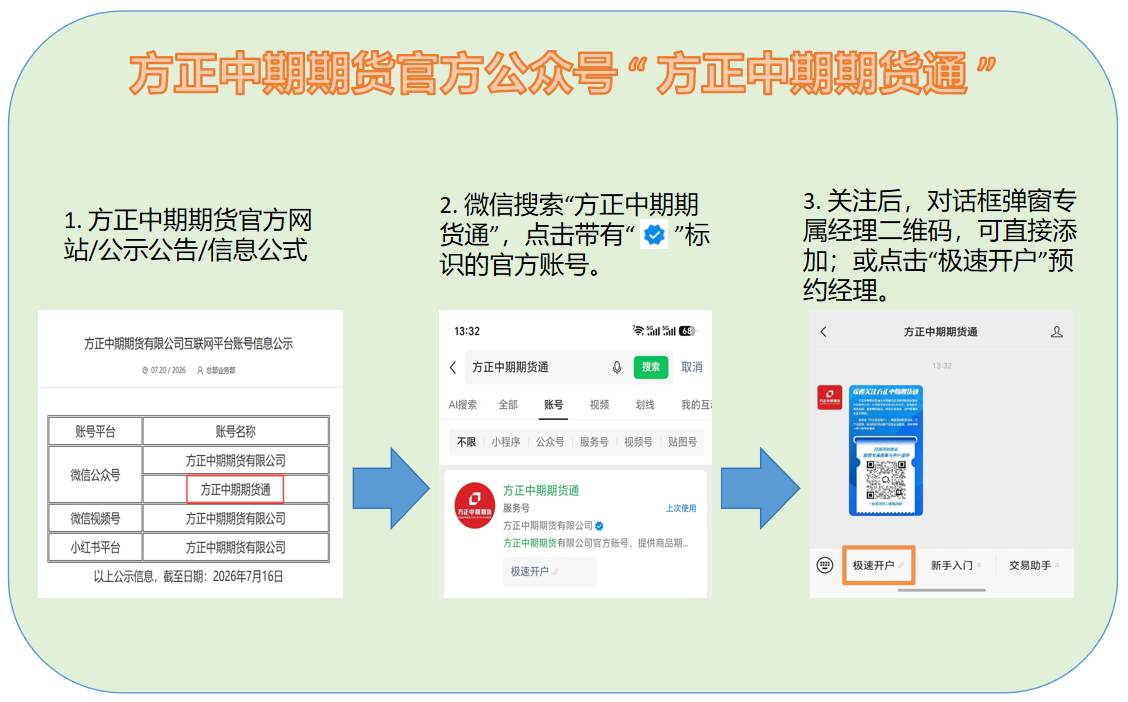Image resolution: width=1128 pixels, height=702 pixels.
Task: Tap the red 方正中期期货 logo in the search result
Action: click(x=475, y=506)
